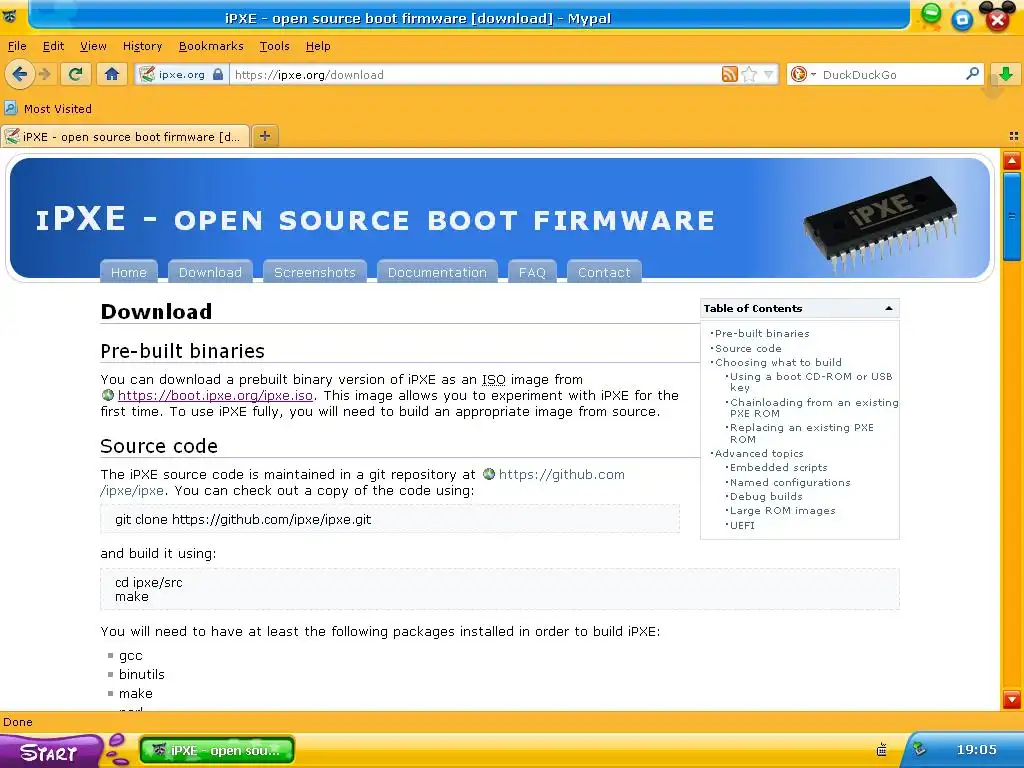Open the Contact site tab
The image size is (1024, 768).
point(604,272)
